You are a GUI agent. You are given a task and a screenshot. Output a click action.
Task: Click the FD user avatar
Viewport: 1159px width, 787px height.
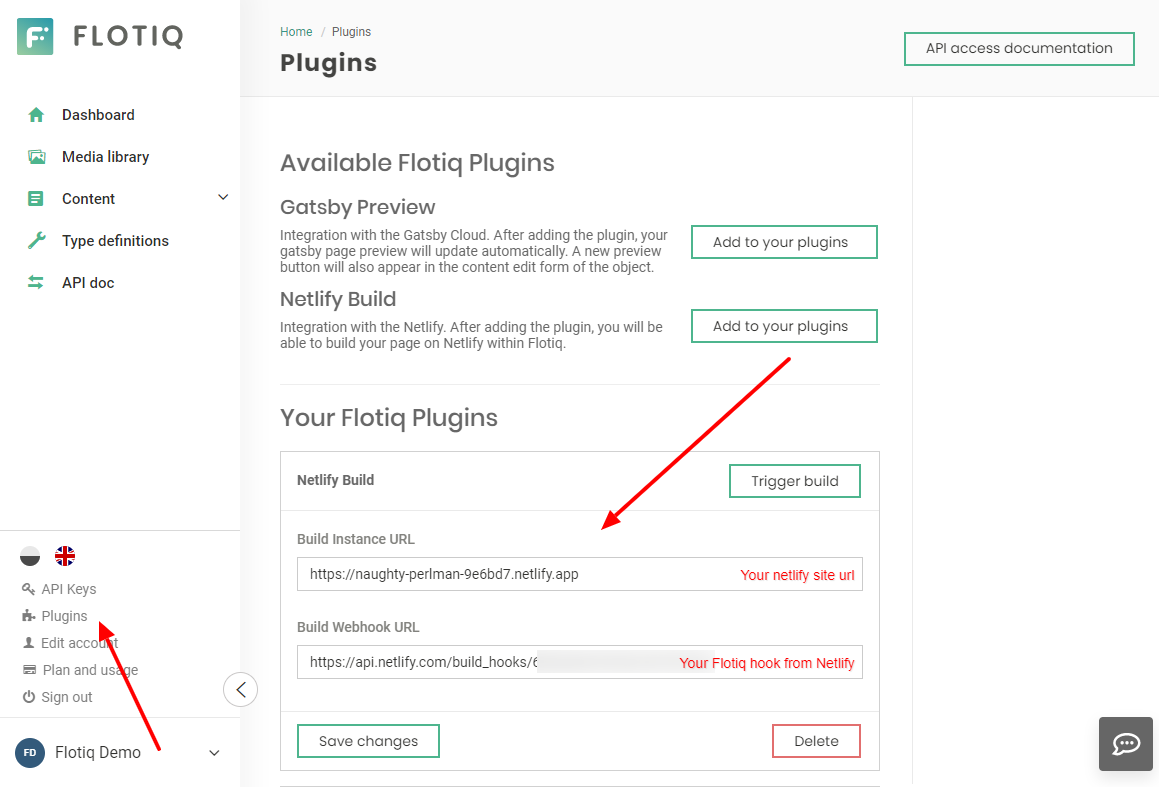(30, 753)
